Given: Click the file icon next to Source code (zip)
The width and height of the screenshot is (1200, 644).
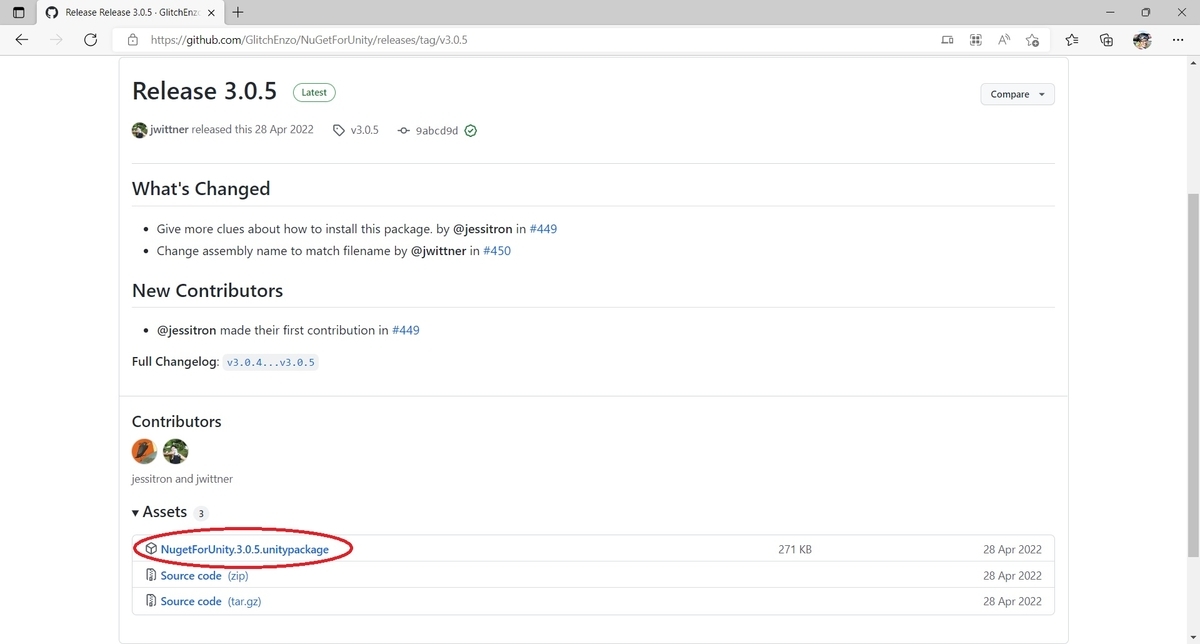Looking at the screenshot, I should pyautogui.click(x=151, y=575).
